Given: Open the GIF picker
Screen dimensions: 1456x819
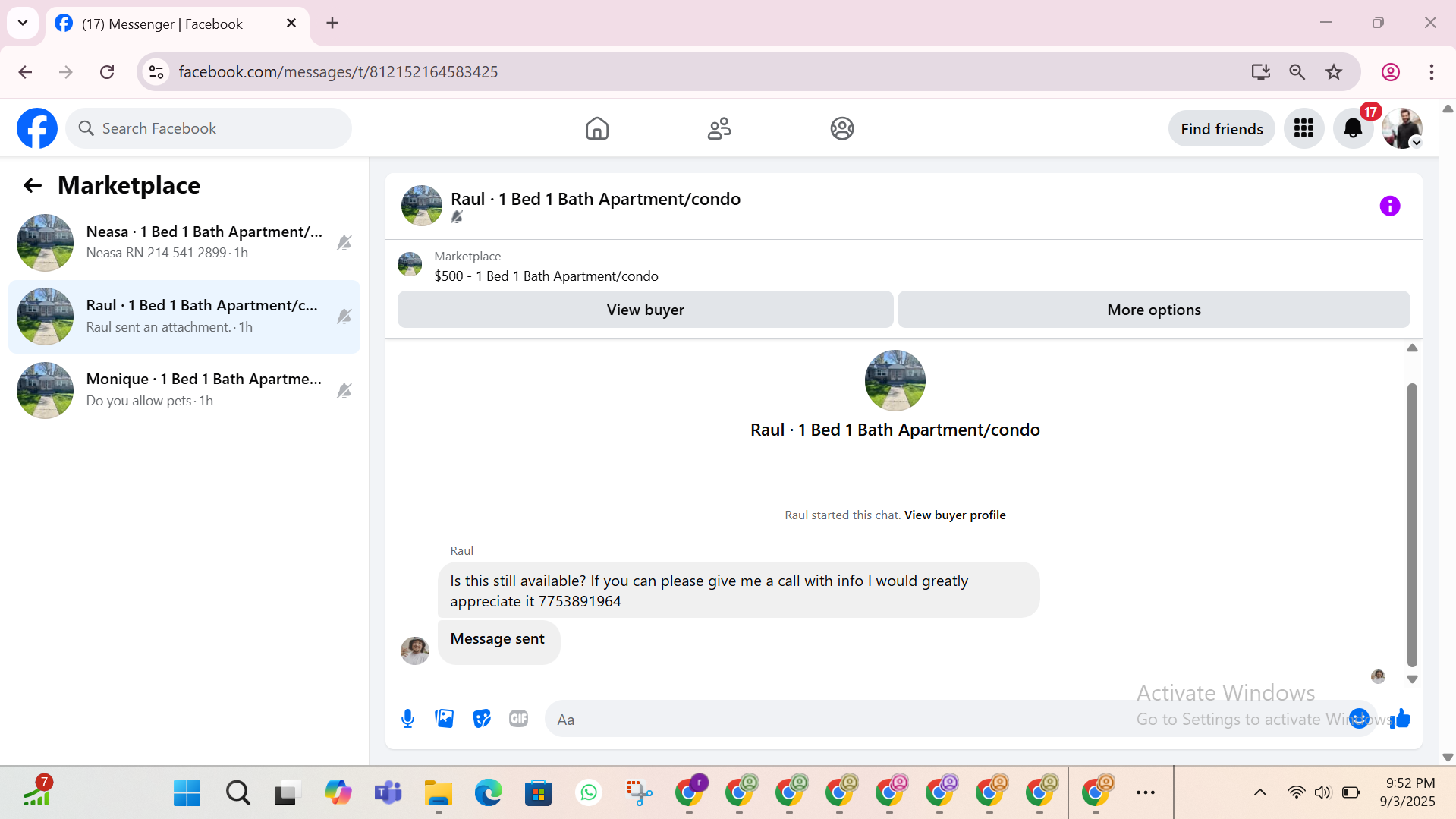Looking at the screenshot, I should pyautogui.click(x=519, y=718).
